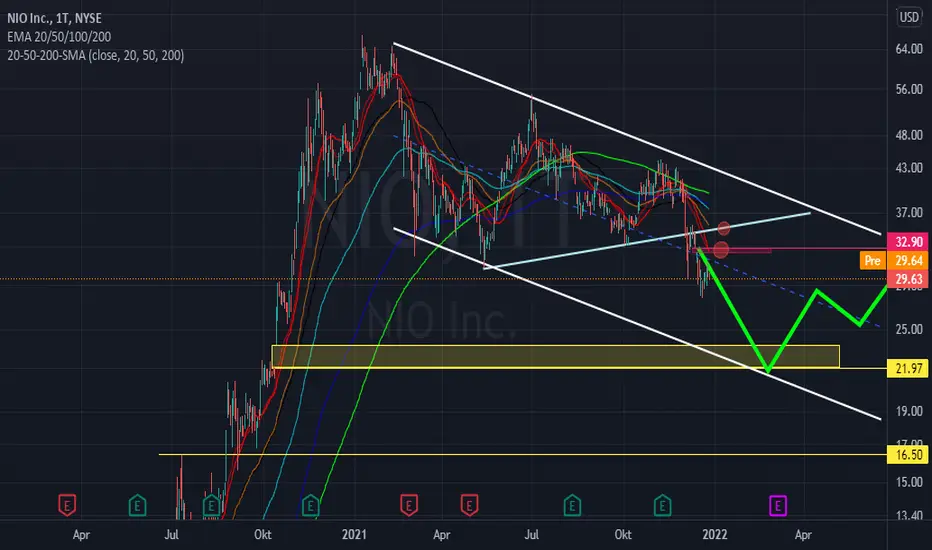Click the green earnings marker between first Jul and Okt
The image size is (932, 550).
(211, 505)
